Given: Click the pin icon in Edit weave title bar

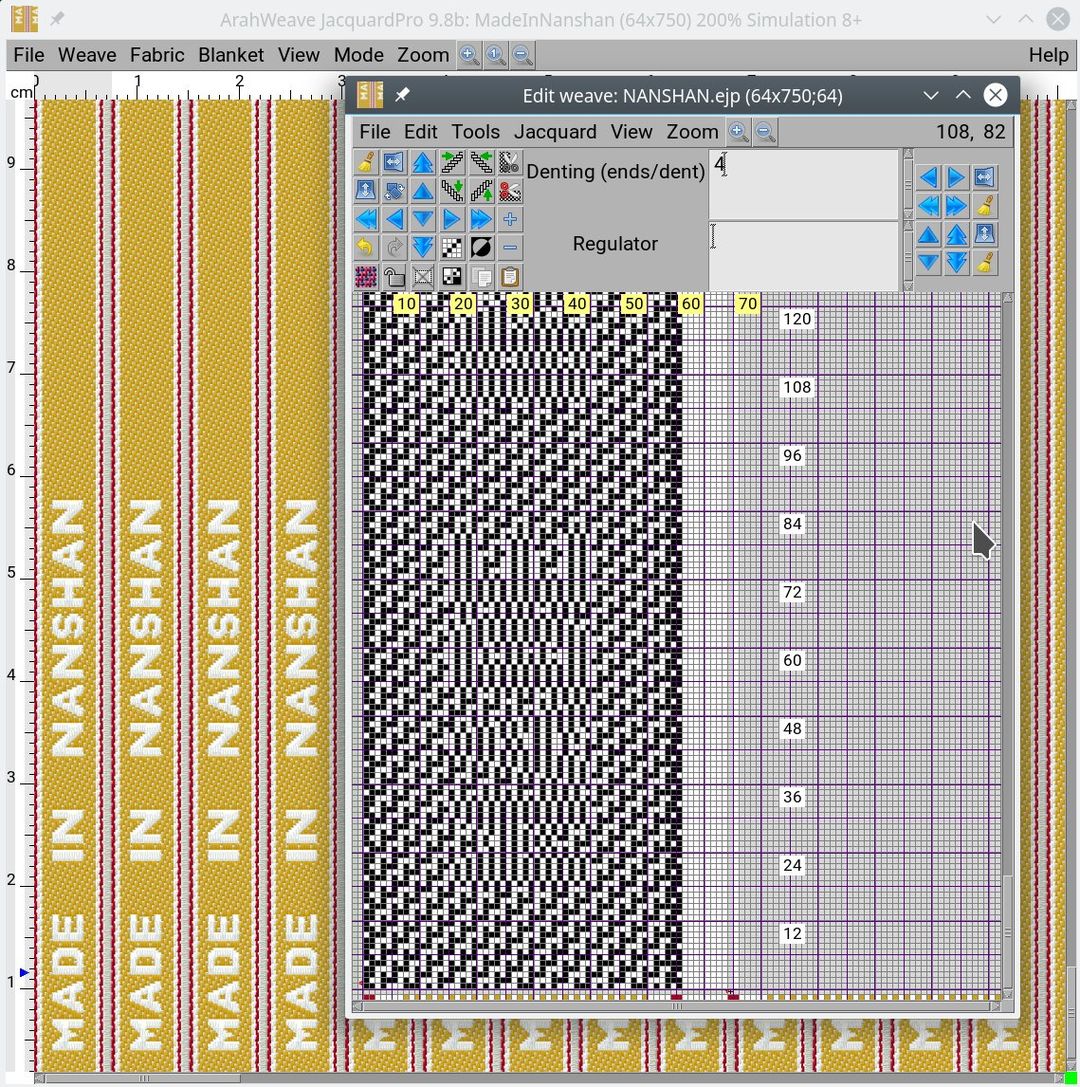Looking at the screenshot, I should pyautogui.click(x=402, y=95).
